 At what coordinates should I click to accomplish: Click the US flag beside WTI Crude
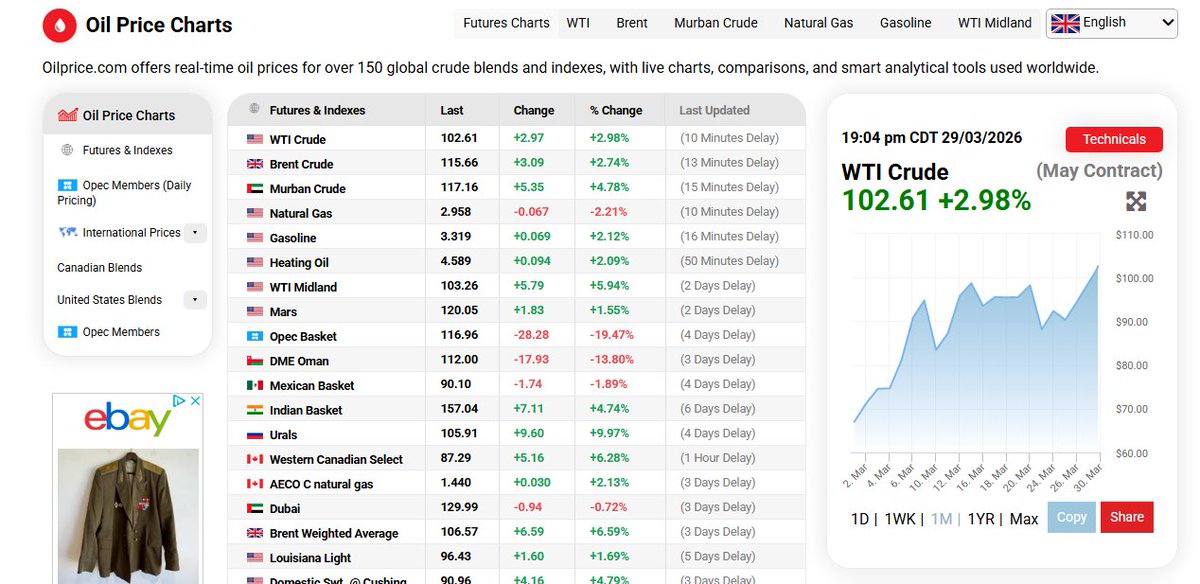click(x=254, y=139)
